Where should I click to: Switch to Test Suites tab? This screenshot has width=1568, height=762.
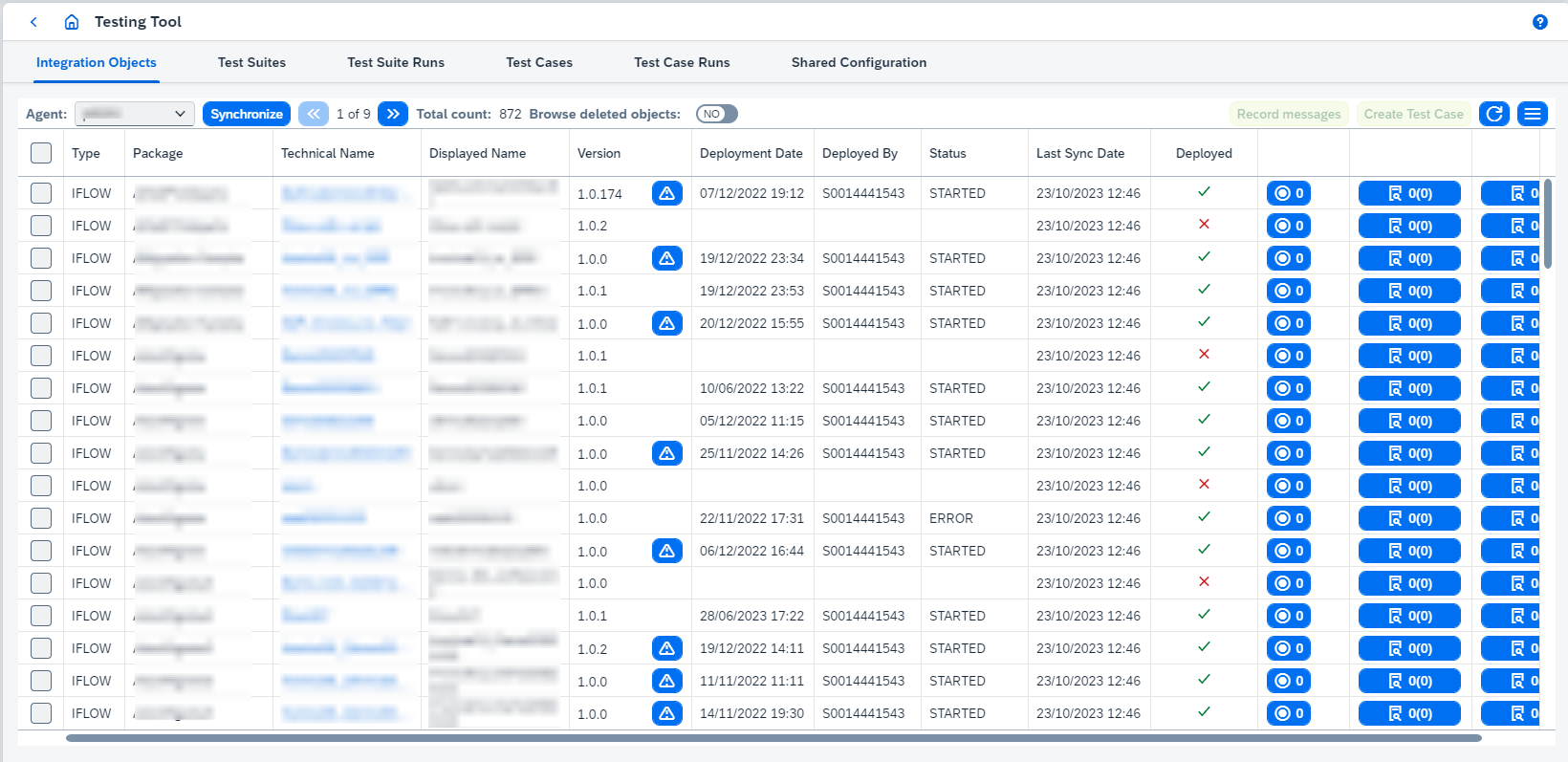[251, 62]
